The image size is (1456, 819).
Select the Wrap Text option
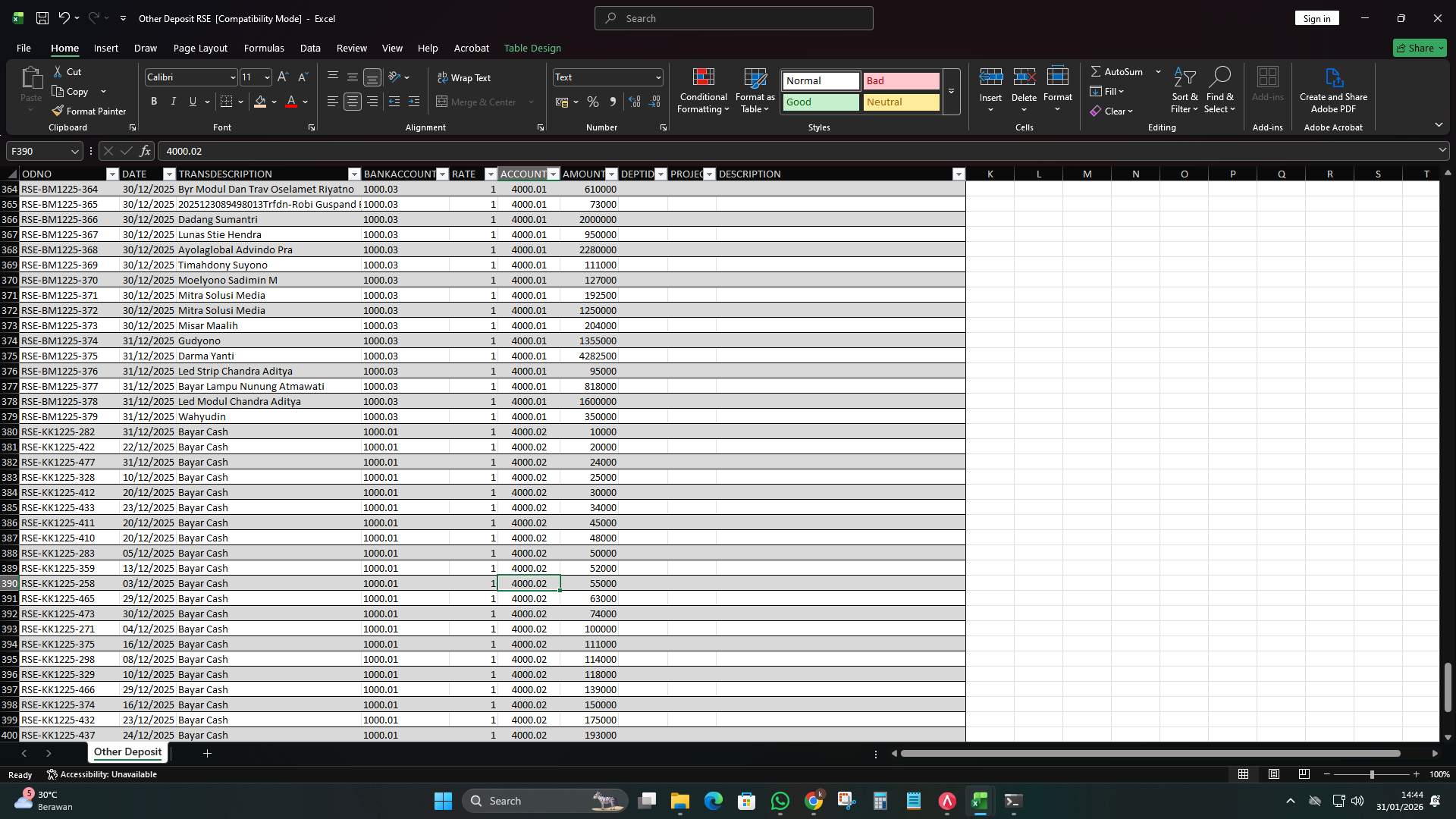pyautogui.click(x=465, y=77)
